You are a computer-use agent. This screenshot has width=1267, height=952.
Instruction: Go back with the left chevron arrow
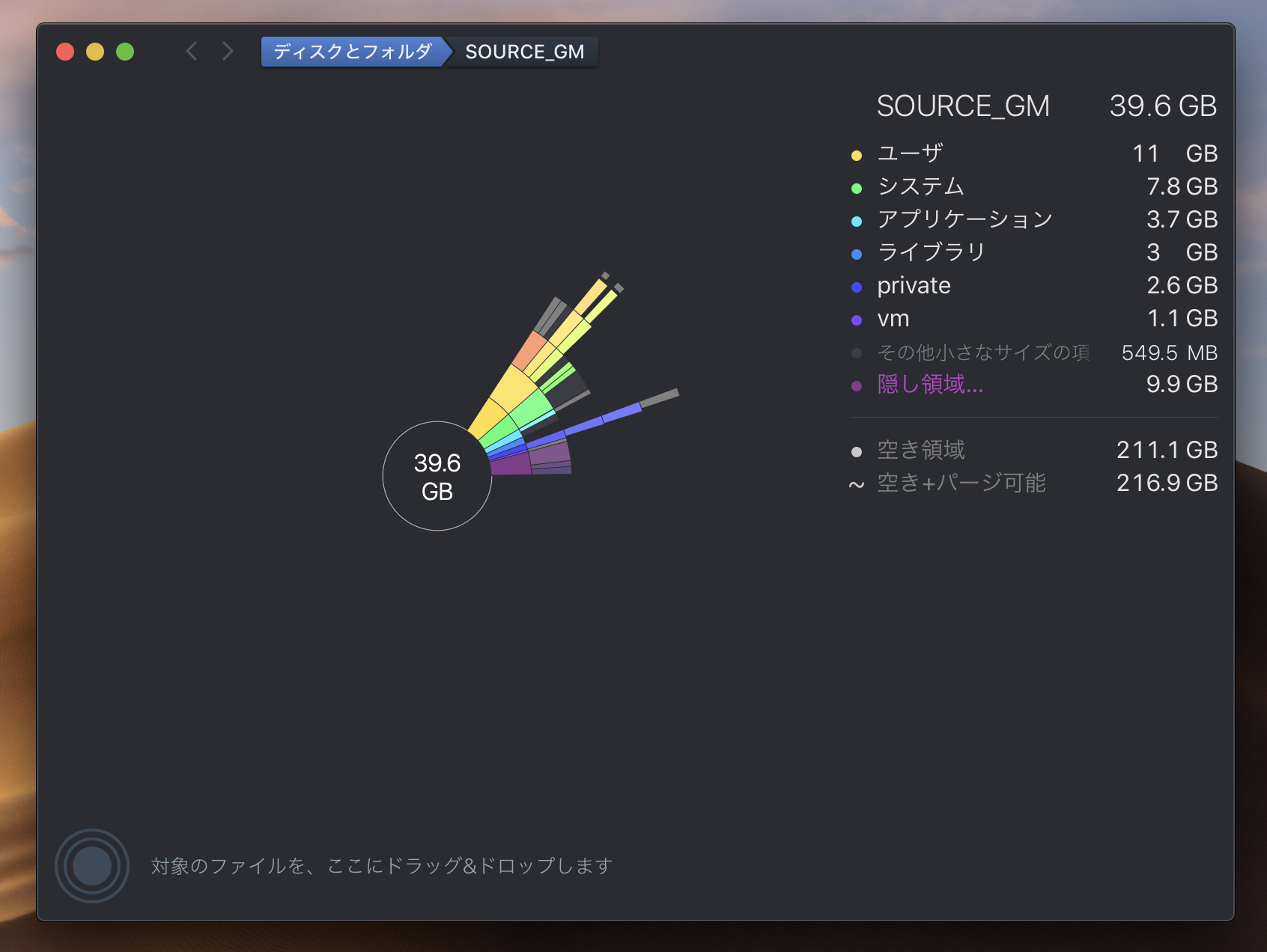tap(192, 51)
